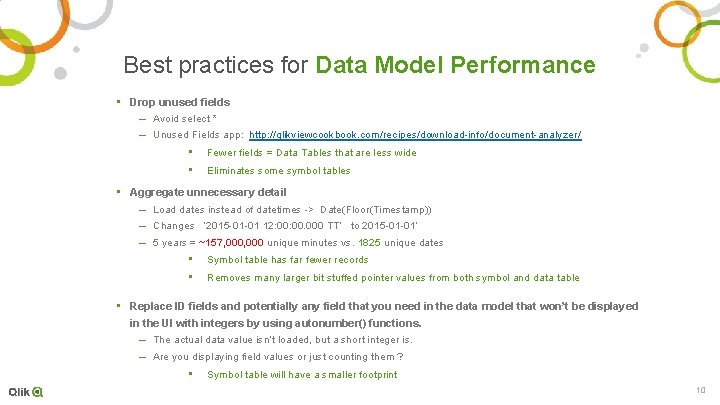Click the Qlik logo in the corner

point(26,391)
